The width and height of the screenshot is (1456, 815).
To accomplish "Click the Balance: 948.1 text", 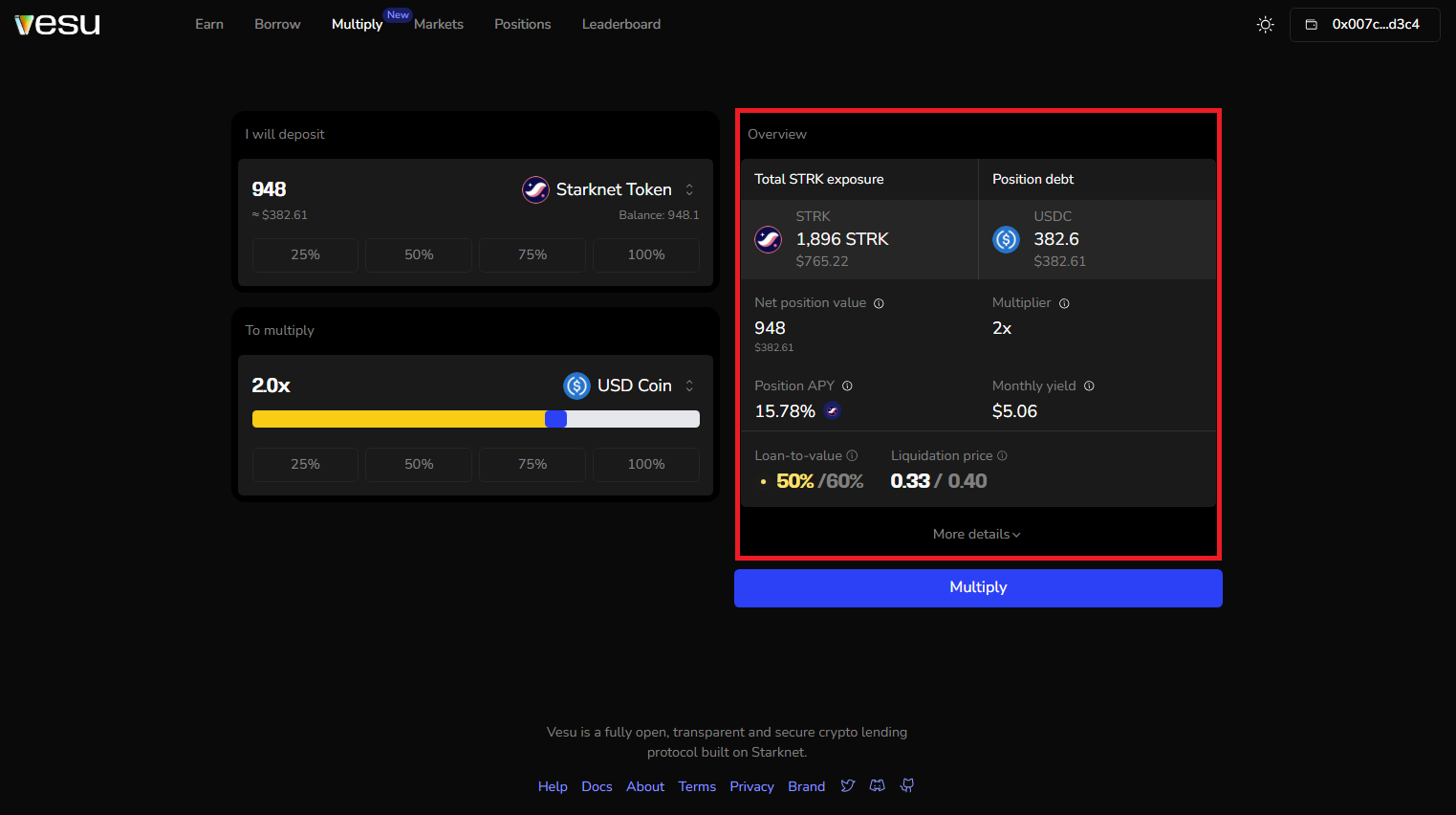I will click(x=659, y=215).
